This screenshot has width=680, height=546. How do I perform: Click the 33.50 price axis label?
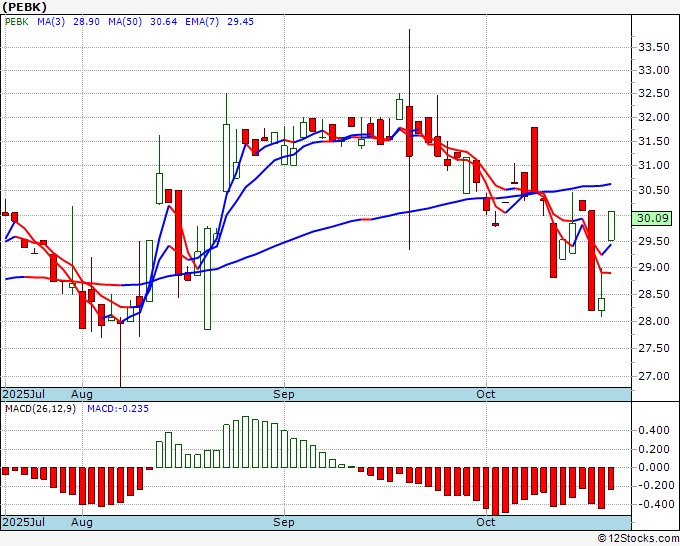[x=654, y=47]
